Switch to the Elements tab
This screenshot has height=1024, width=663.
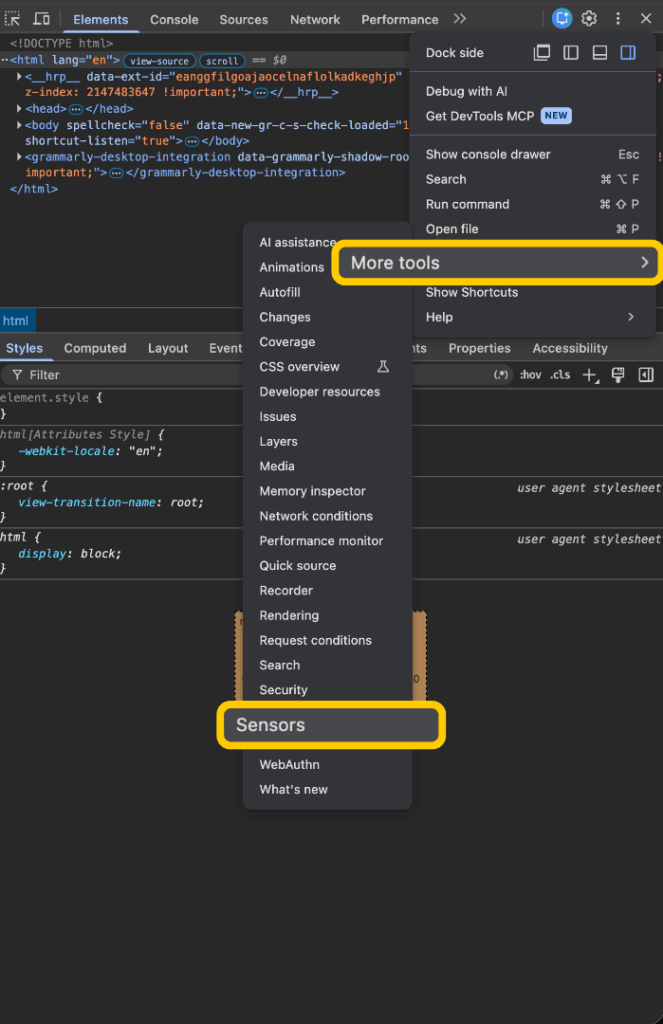[101, 20]
